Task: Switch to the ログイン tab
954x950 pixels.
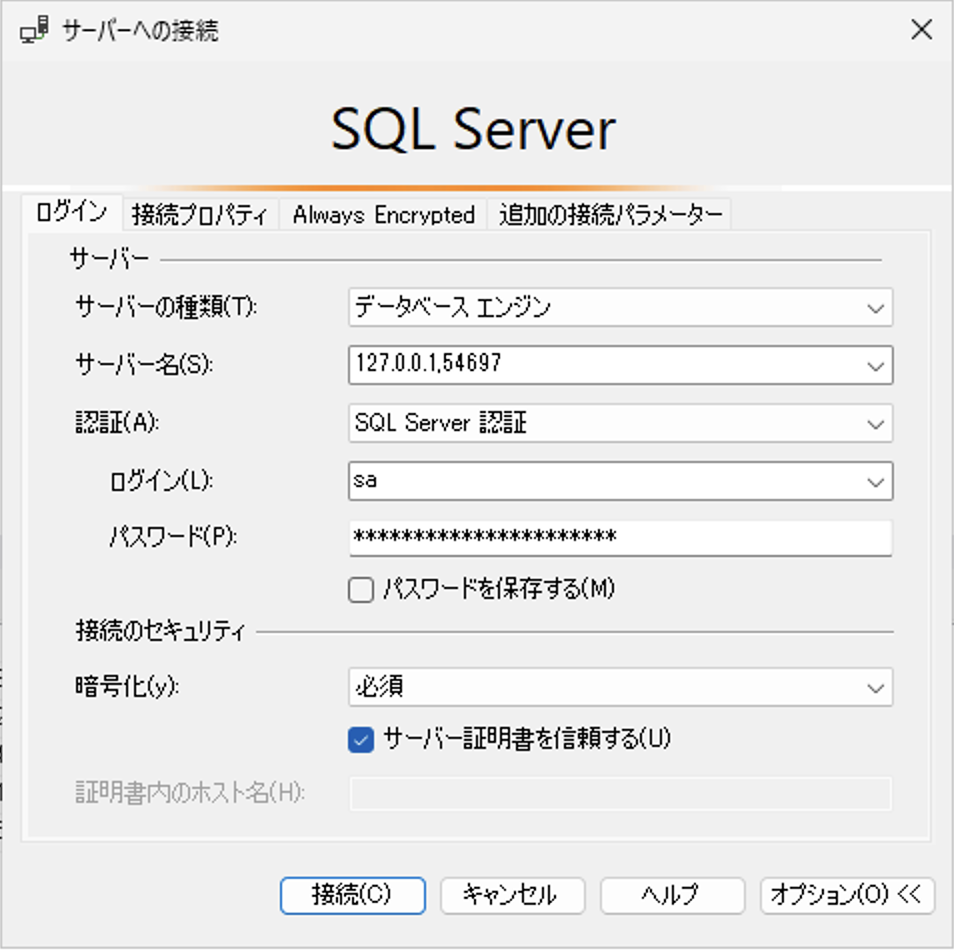Action: (72, 211)
